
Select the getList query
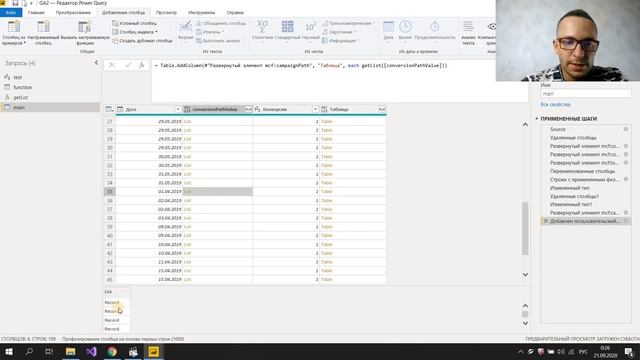point(50,98)
